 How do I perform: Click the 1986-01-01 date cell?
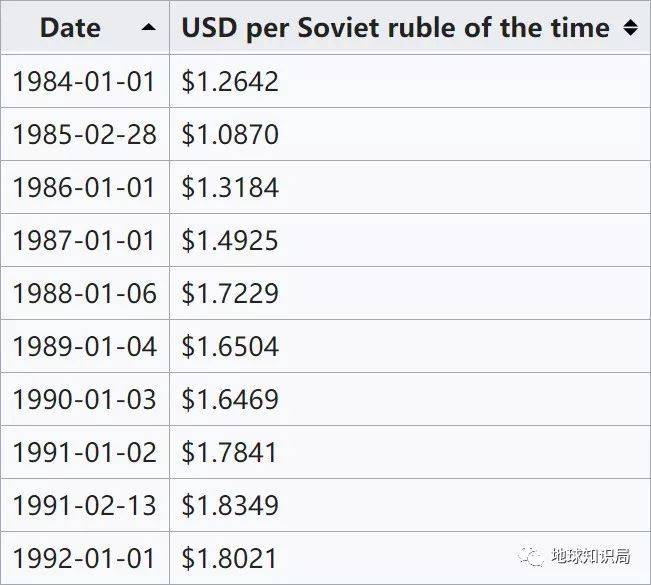click(85, 187)
